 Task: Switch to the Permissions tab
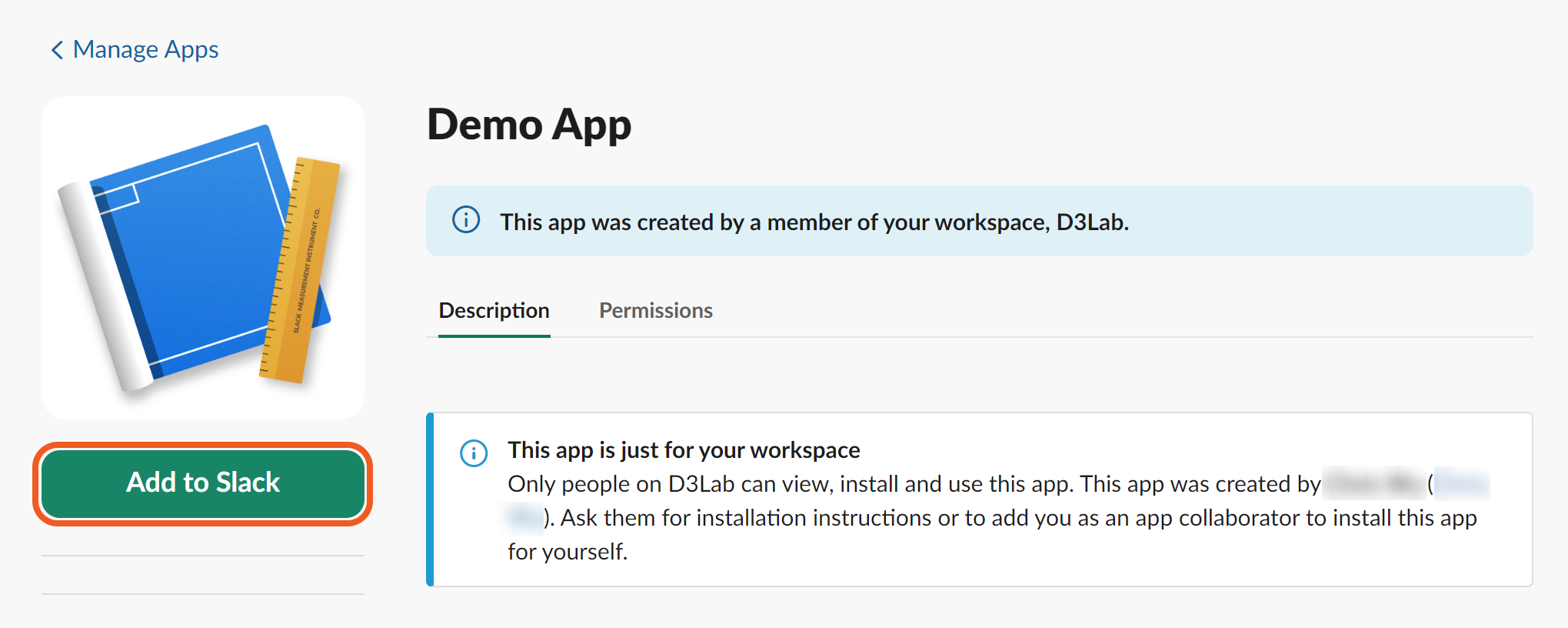point(655,310)
